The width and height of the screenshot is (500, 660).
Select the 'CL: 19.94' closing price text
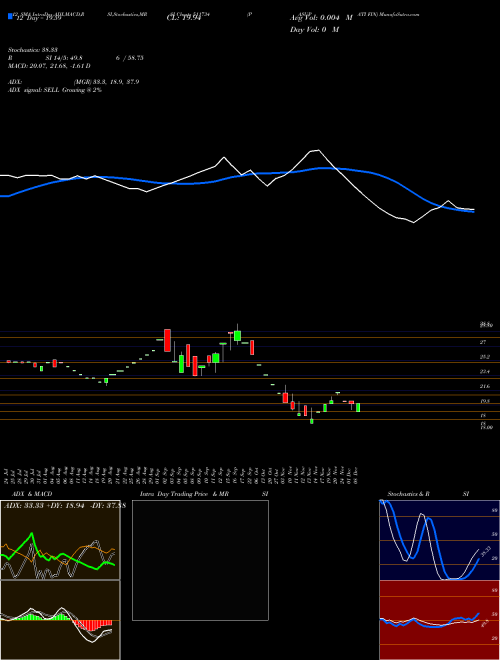click(x=184, y=18)
